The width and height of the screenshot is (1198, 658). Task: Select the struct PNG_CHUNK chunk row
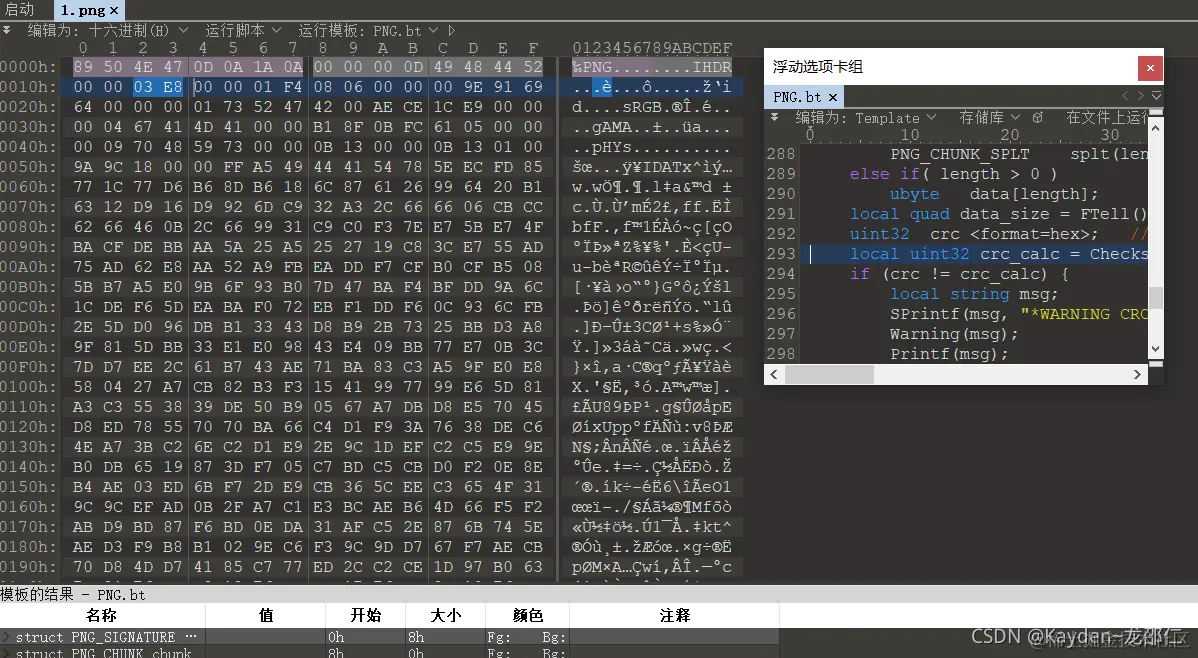pyautogui.click(x=390, y=653)
